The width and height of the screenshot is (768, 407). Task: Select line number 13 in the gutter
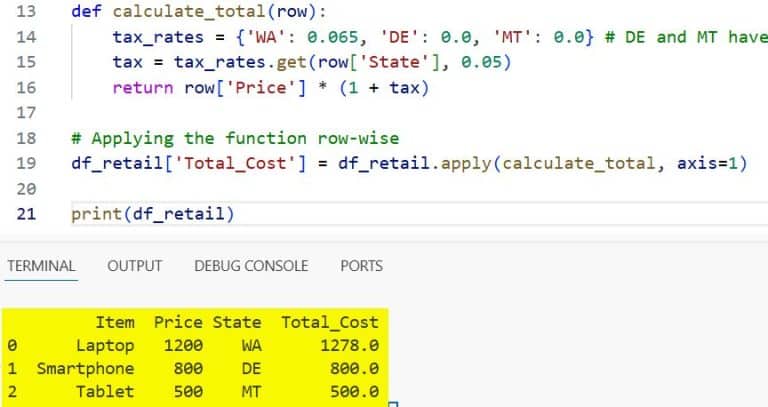click(x=26, y=11)
